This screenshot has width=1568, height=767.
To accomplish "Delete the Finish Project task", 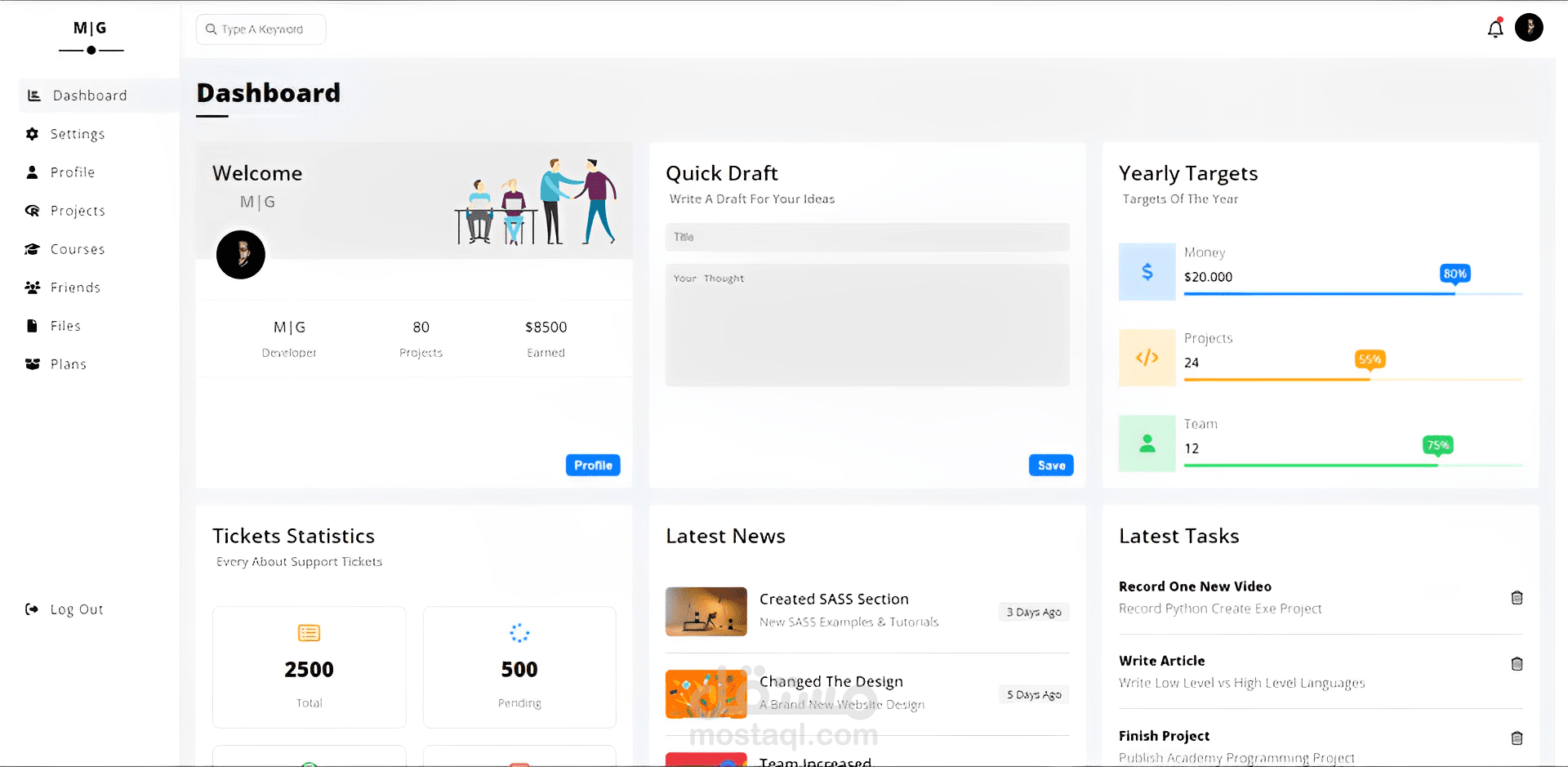I will click(1517, 738).
